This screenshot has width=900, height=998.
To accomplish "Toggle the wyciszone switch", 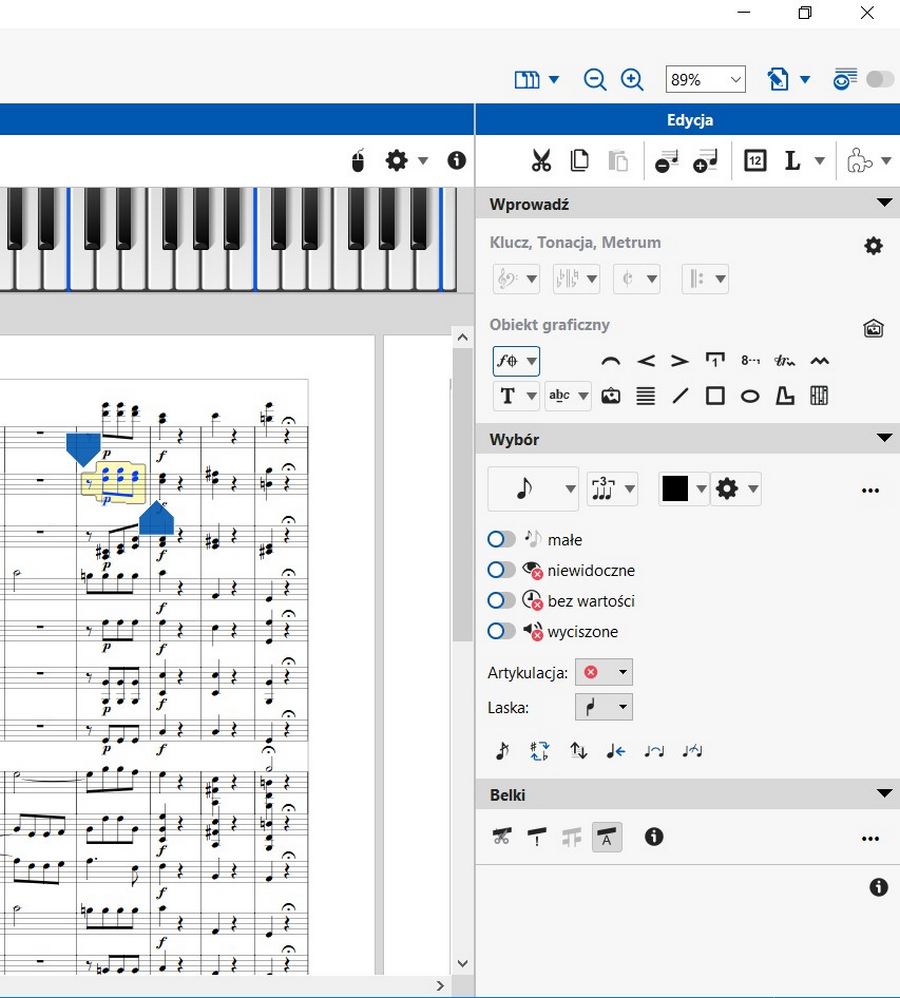I will coord(501,631).
